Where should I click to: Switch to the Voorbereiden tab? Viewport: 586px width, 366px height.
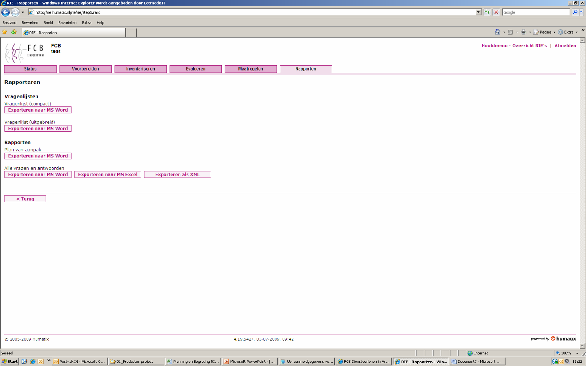[85, 69]
